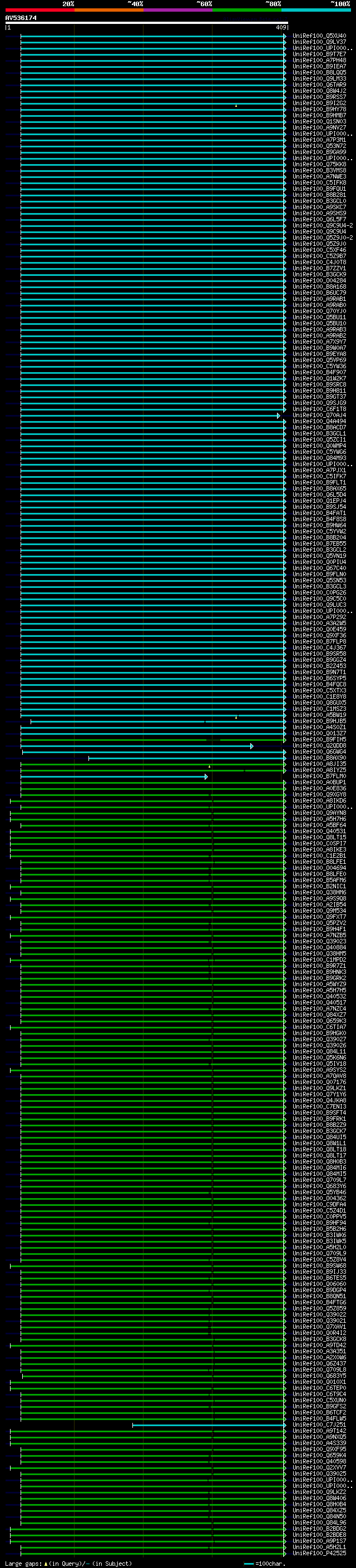The image size is (356, 1568).
Task: Click hit label UniRef100_A9P1S7
Action: click(319, 1541)
